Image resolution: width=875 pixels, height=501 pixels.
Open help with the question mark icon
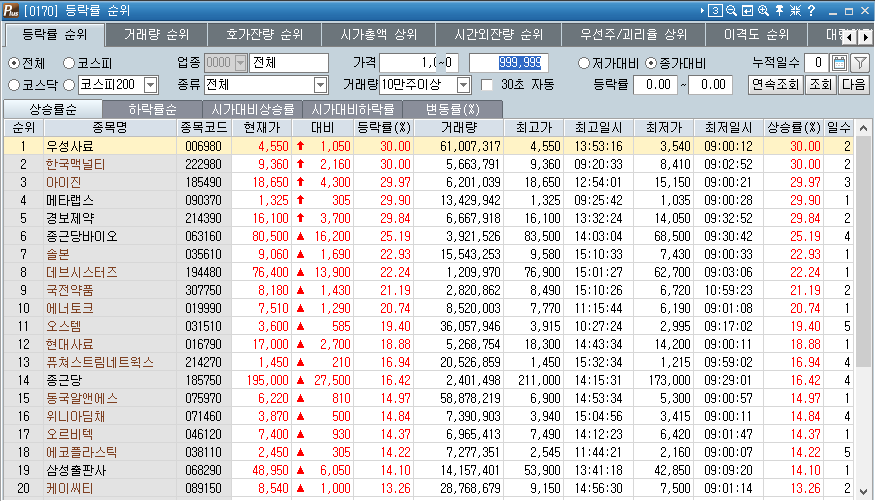(x=811, y=10)
